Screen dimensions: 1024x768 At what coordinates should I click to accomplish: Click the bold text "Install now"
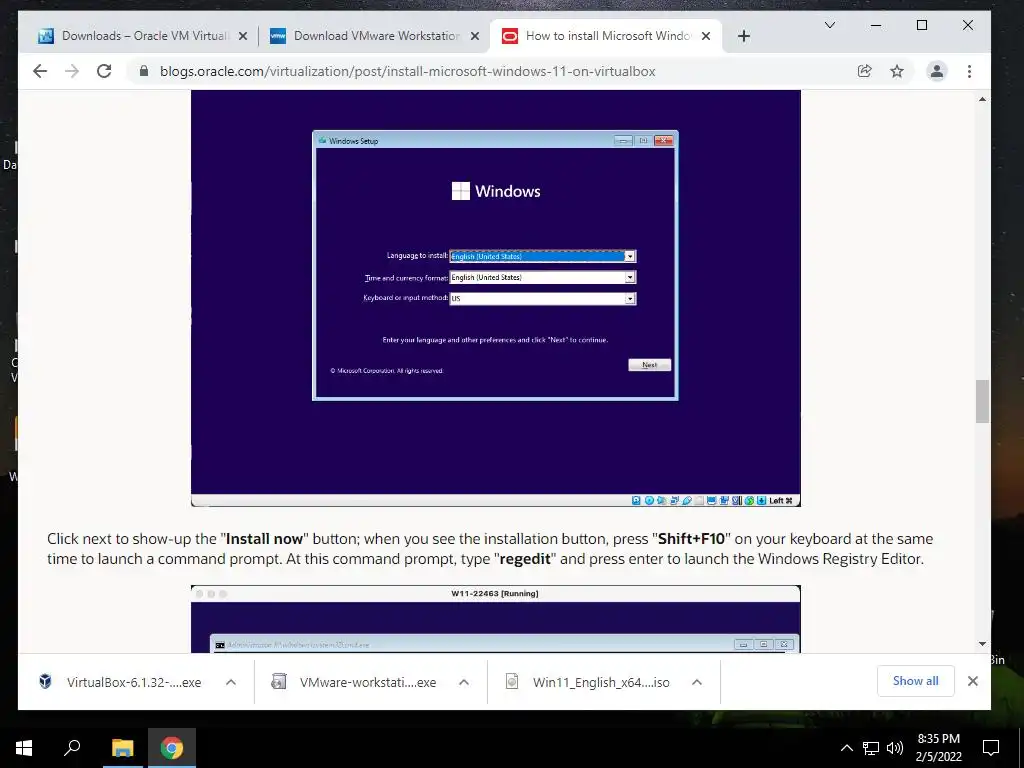(x=264, y=539)
